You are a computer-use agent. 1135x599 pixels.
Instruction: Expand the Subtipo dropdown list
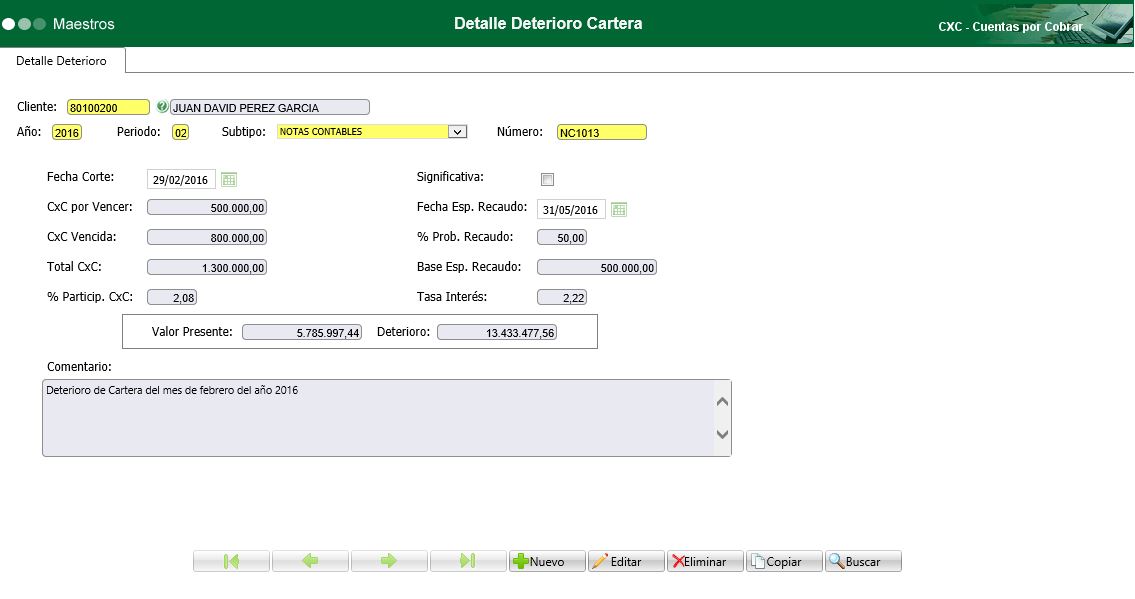click(x=457, y=131)
